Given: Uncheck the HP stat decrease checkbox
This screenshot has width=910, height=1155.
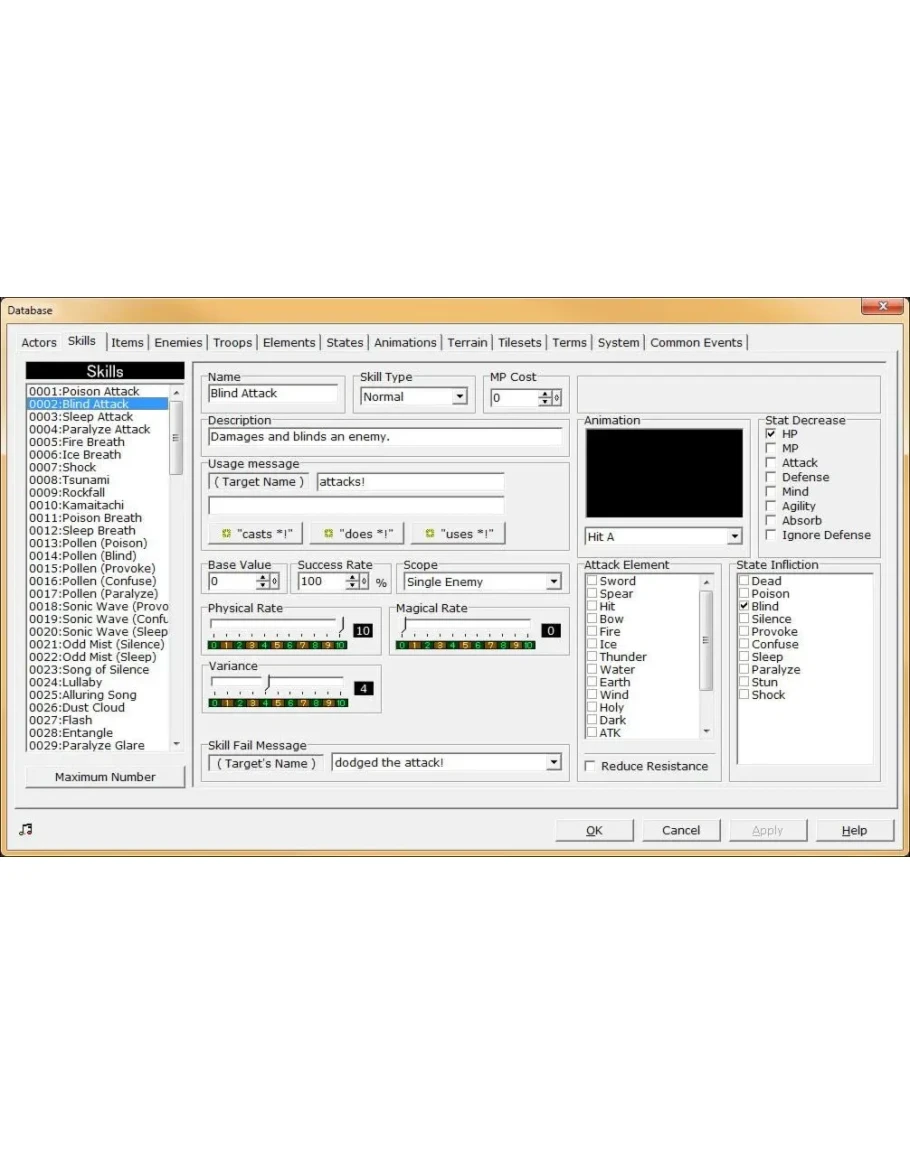Looking at the screenshot, I should coord(770,435).
